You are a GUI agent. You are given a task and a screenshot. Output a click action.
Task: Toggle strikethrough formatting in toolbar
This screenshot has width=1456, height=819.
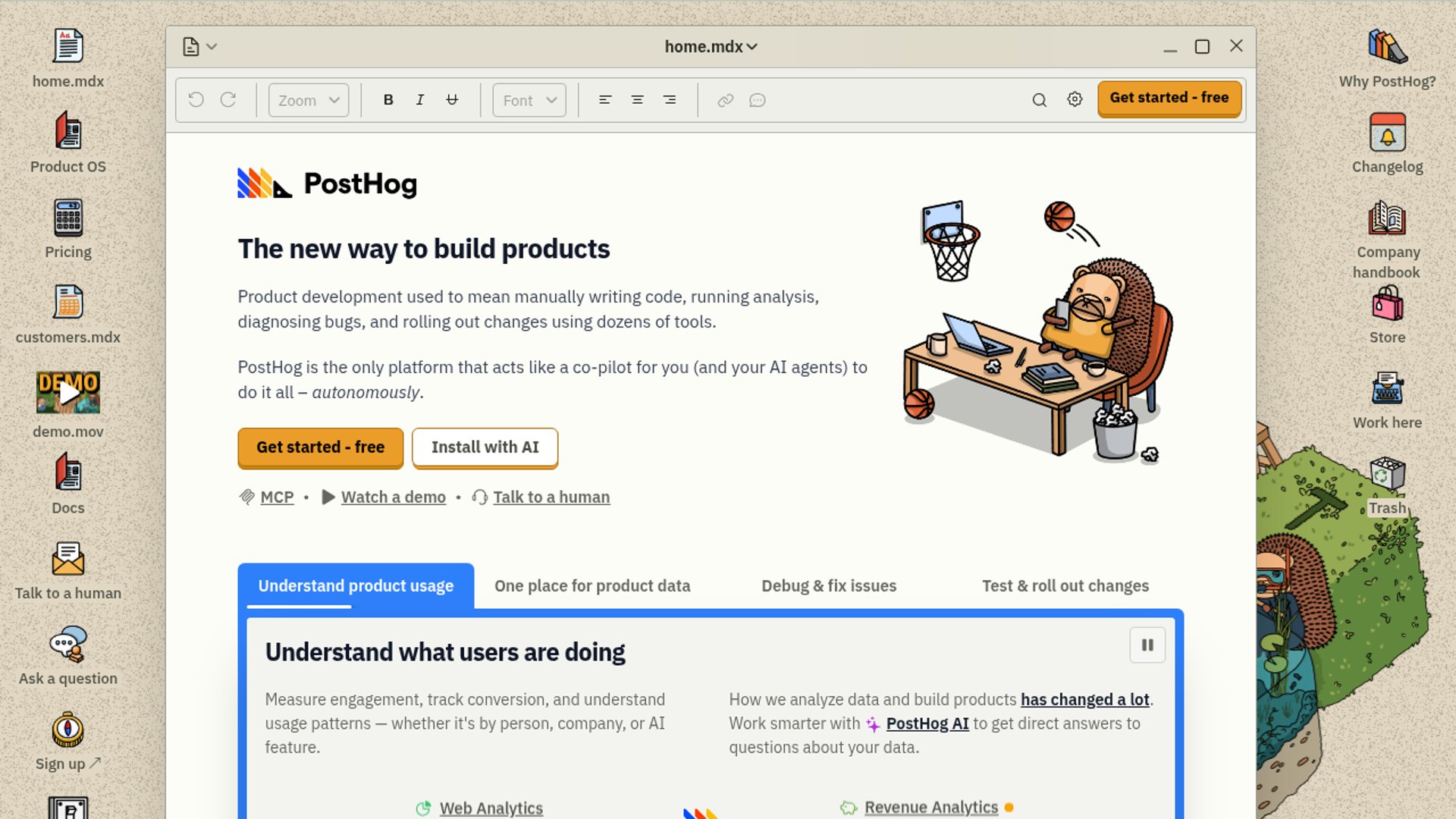point(452,100)
